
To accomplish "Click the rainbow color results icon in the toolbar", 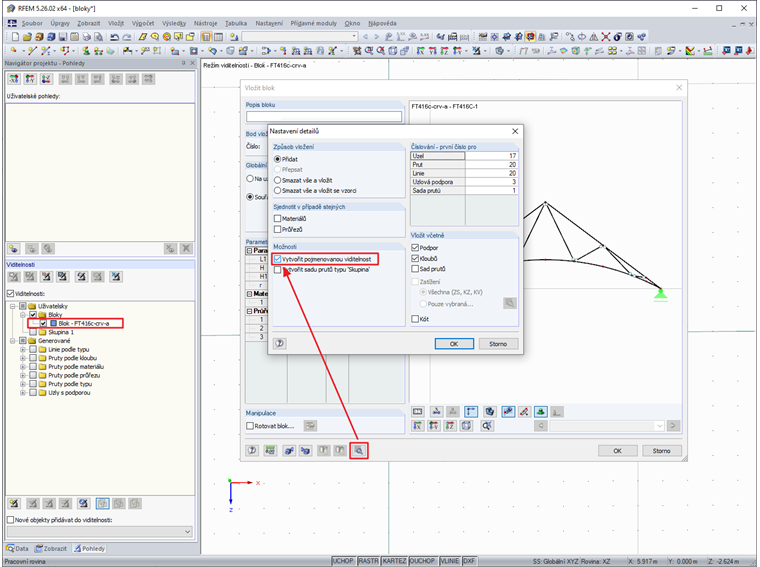I will (690, 50).
